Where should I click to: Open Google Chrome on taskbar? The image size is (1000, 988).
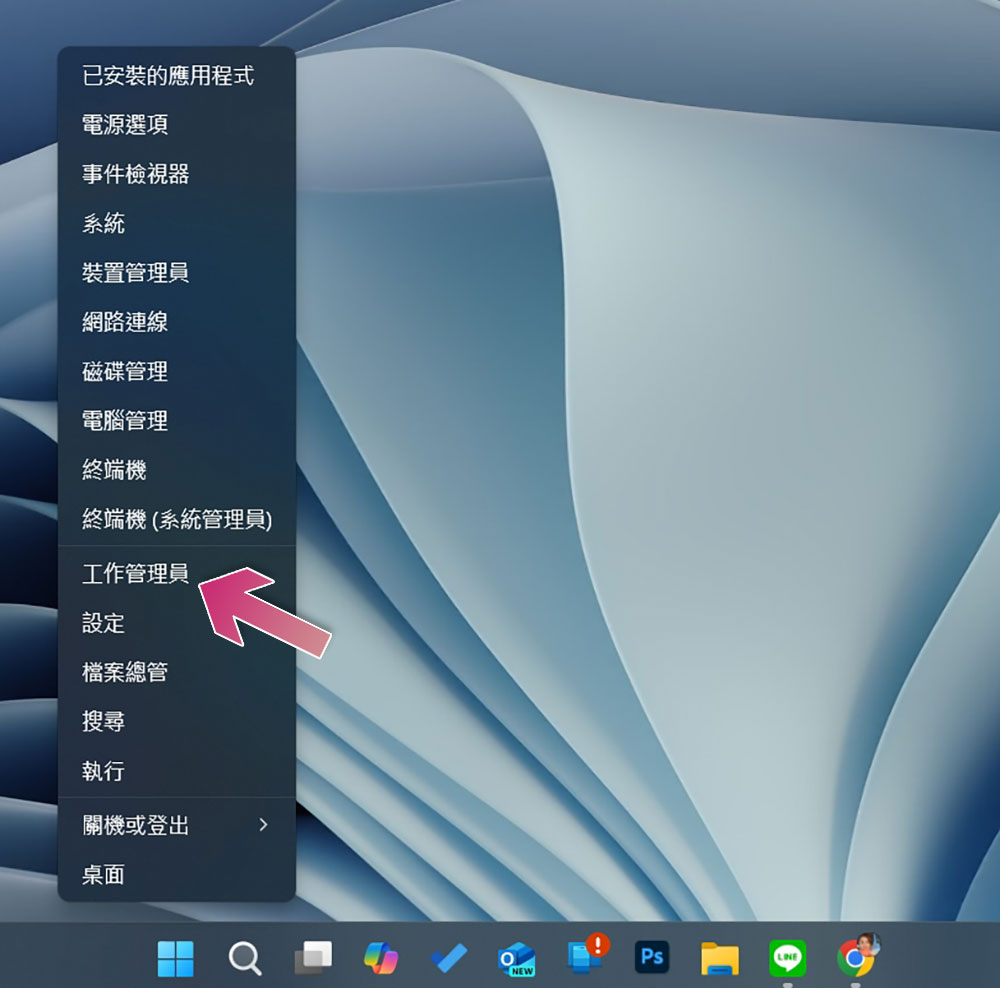[x=858, y=956]
